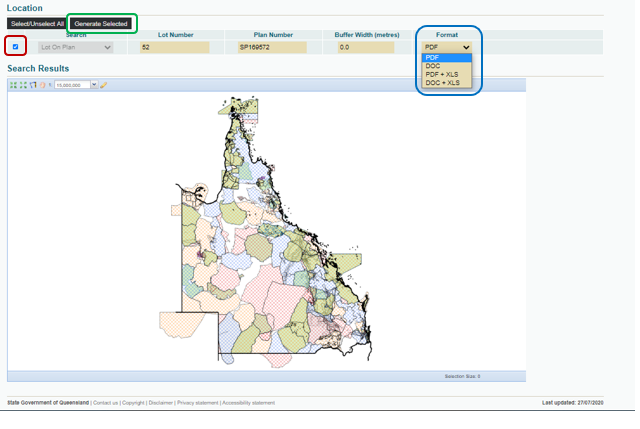Open the Contact us footer link
640x429 pixels.
tap(105, 403)
